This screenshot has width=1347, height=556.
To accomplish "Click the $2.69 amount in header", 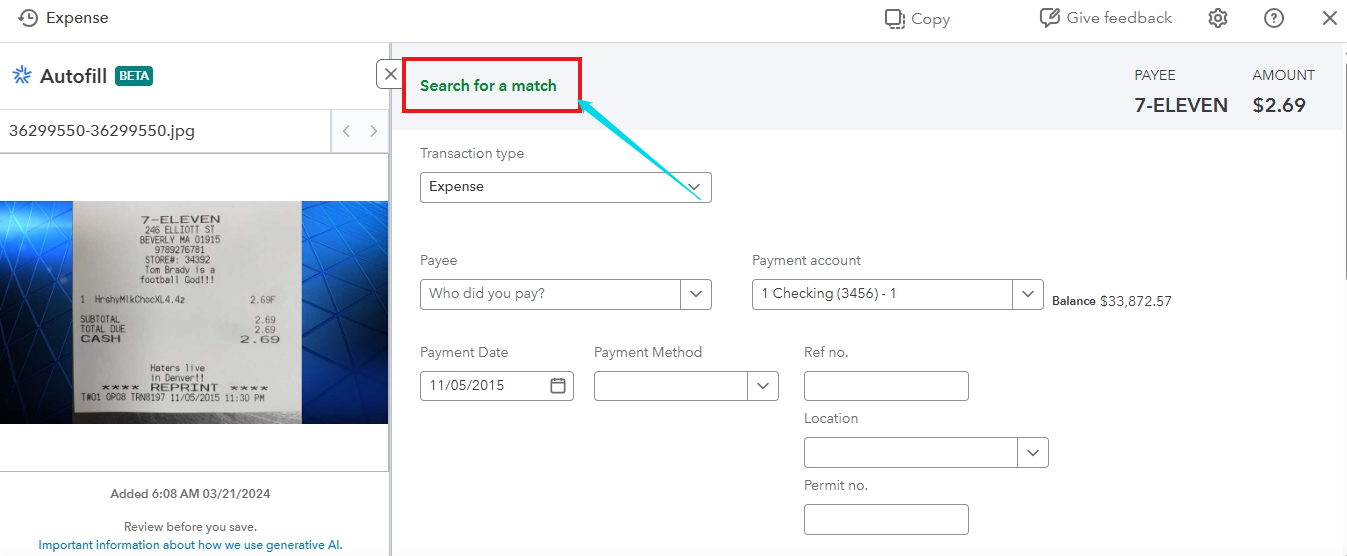I will click(1279, 105).
